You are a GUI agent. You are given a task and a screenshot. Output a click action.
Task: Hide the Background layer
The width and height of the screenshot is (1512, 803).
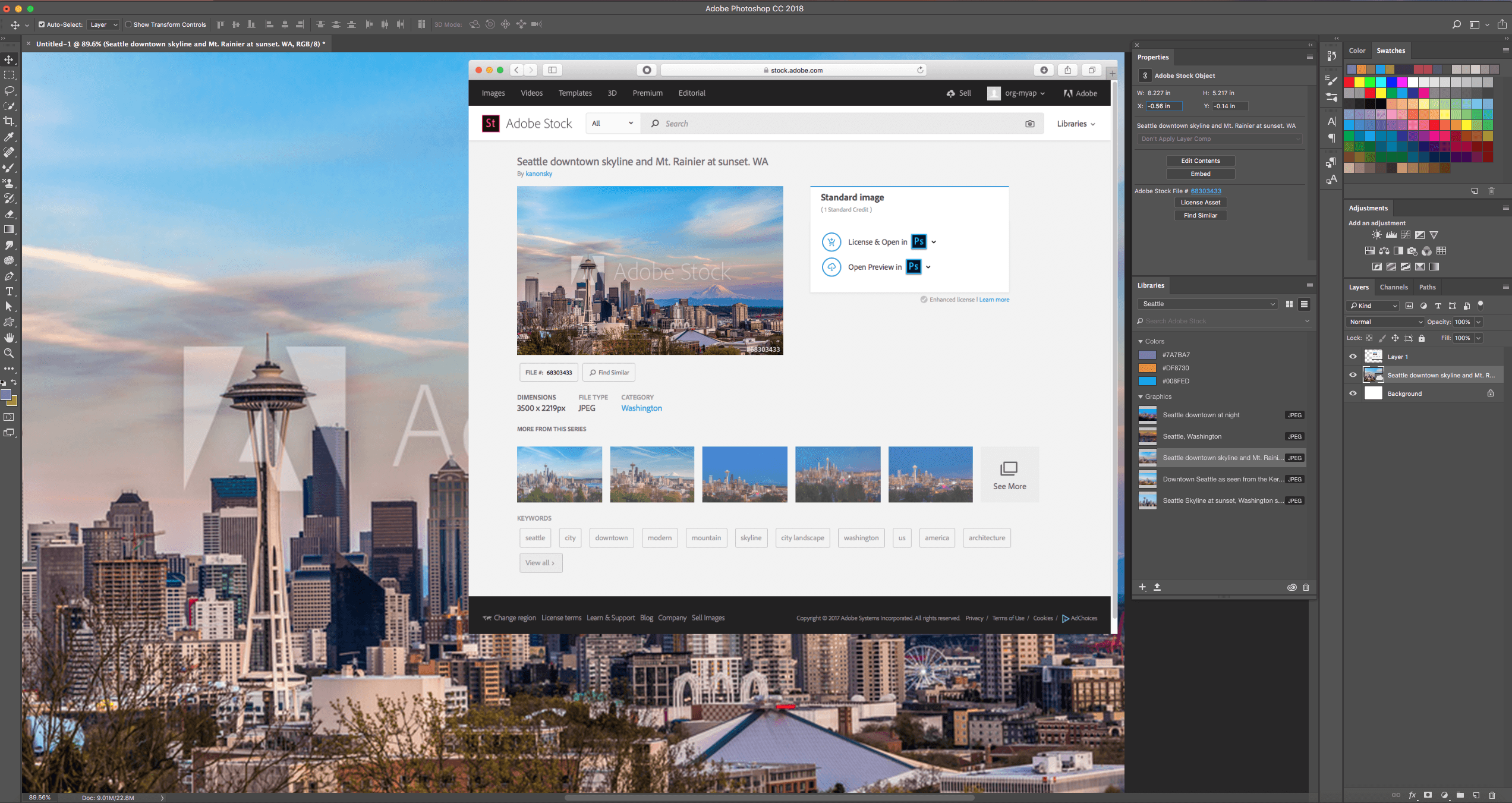coord(1353,393)
